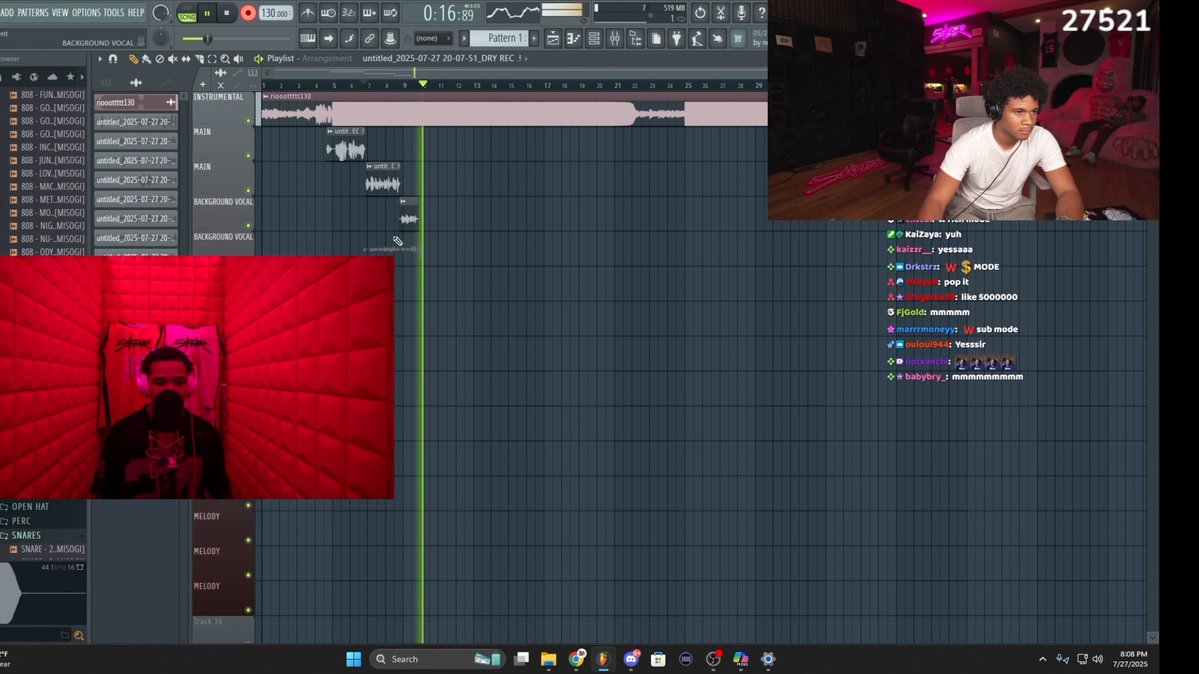
Task: Open the Piano roll from main toolbar
Action: tap(574, 38)
